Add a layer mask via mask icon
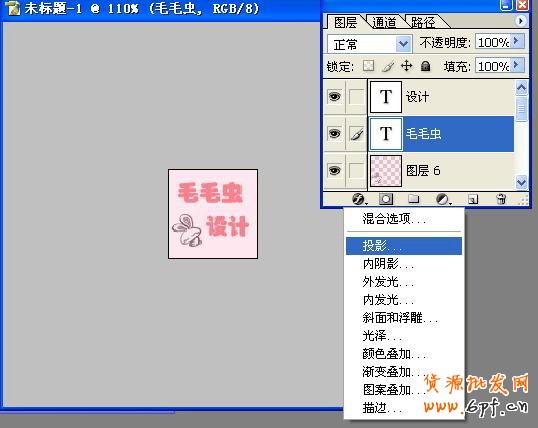The image size is (538, 428). click(x=386, y=199)
